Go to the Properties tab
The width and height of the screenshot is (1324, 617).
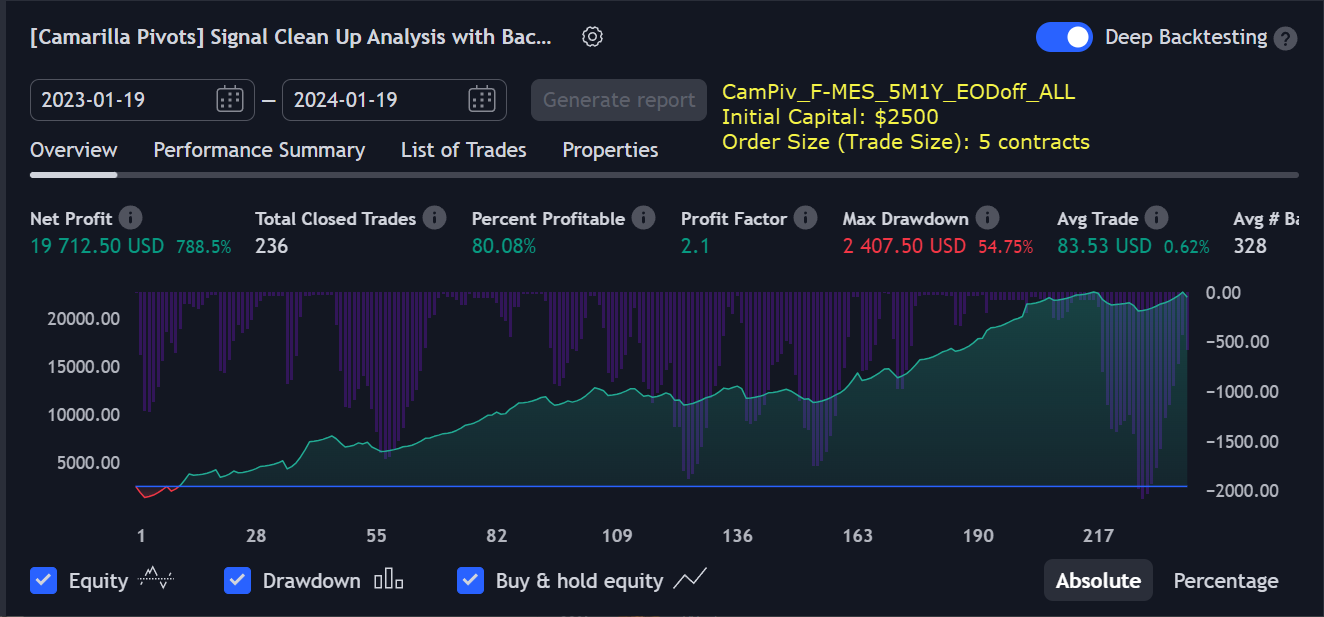tap(610, 150)
